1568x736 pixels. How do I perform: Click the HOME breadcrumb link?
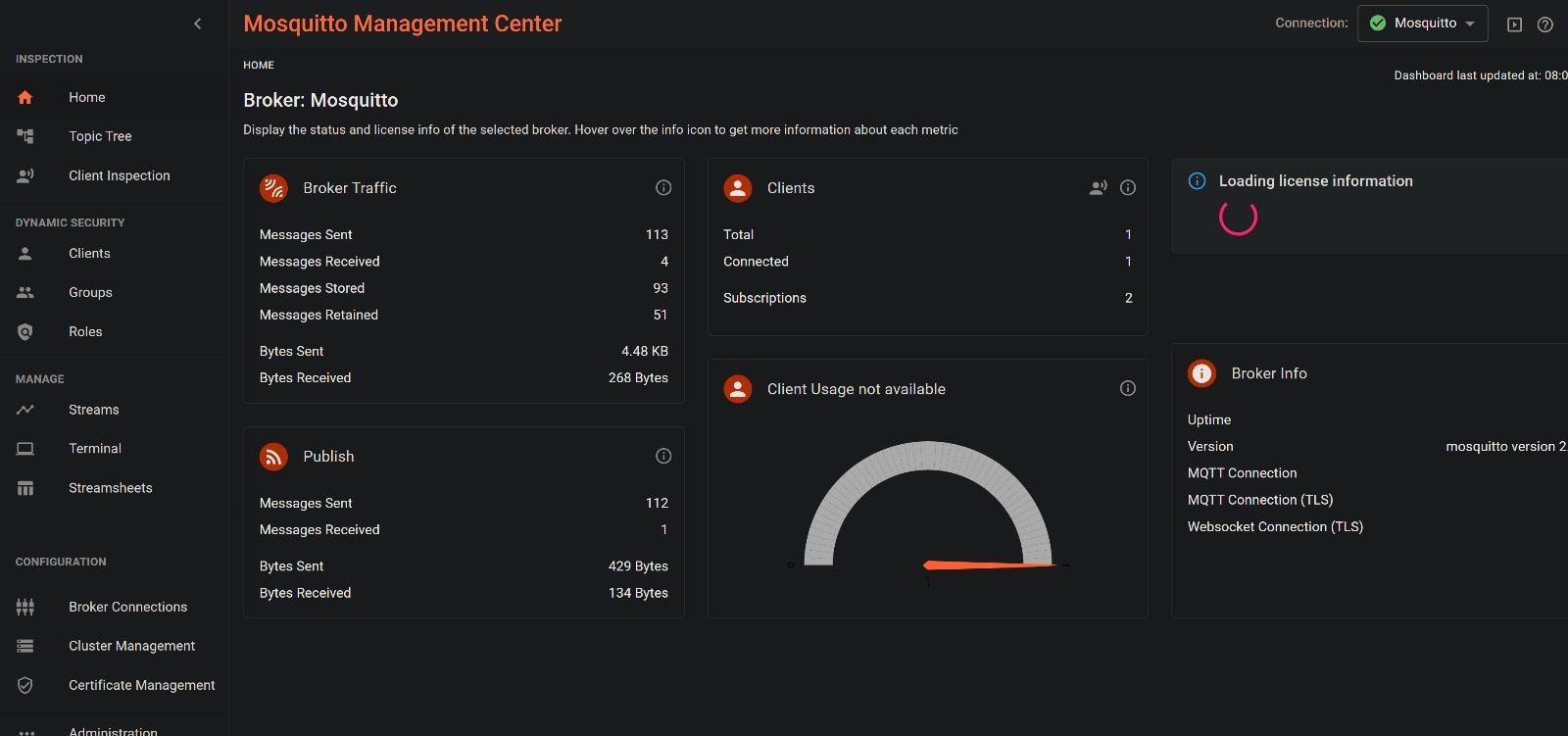(x=259, y=65)
